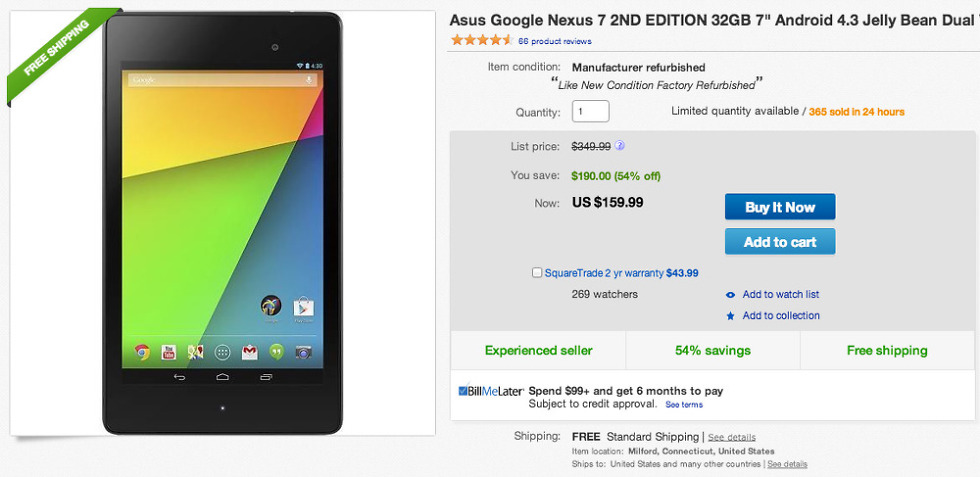Image resolution: width=980 pixels, height=477 pixels.
Task: Open BillMeLater See terms link
Action: 684,405
